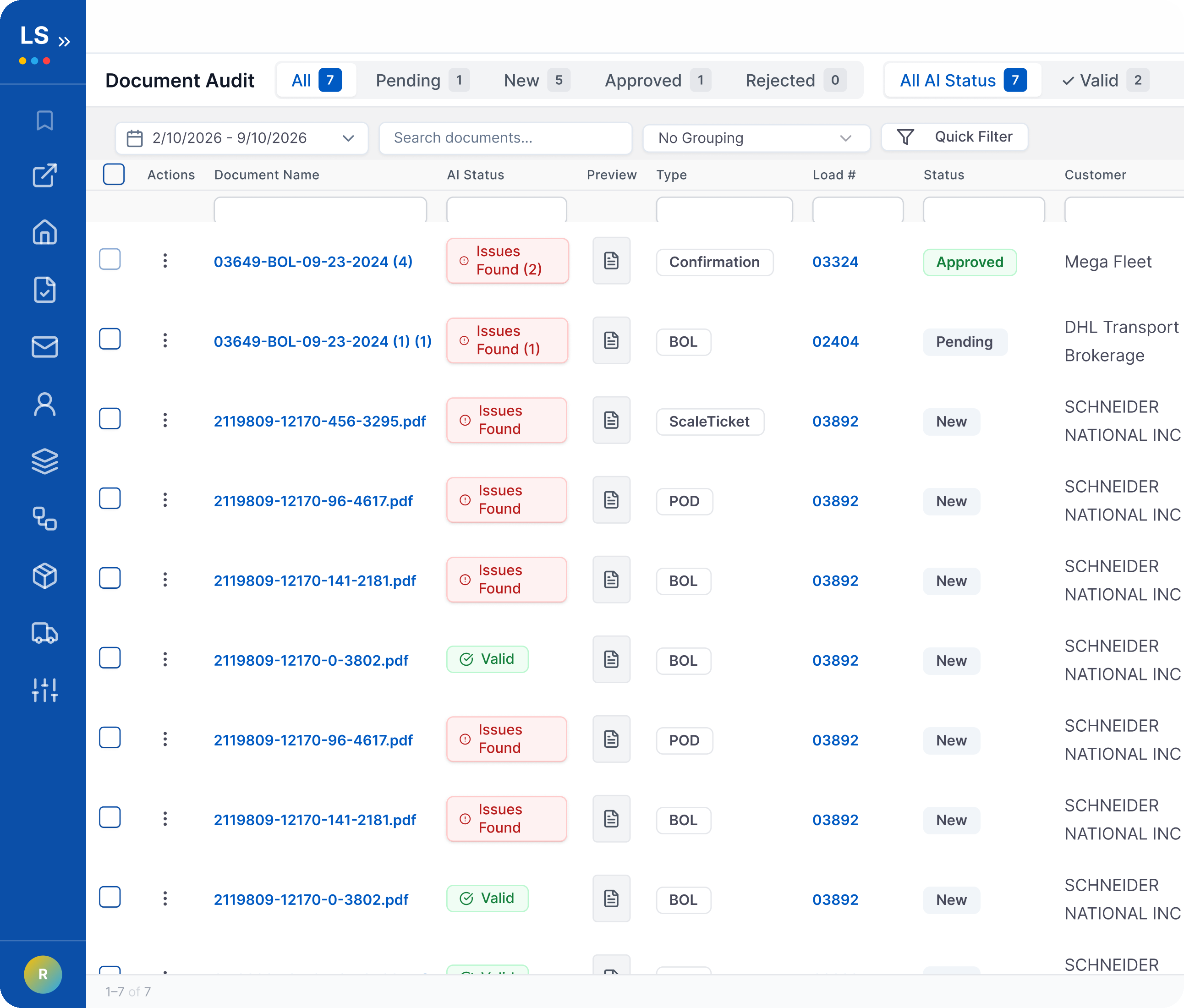Open actions menu for 03649-BOL-09-23-2024 (1) (1)
The image size is (1184, 1008).
pos(165,341)
